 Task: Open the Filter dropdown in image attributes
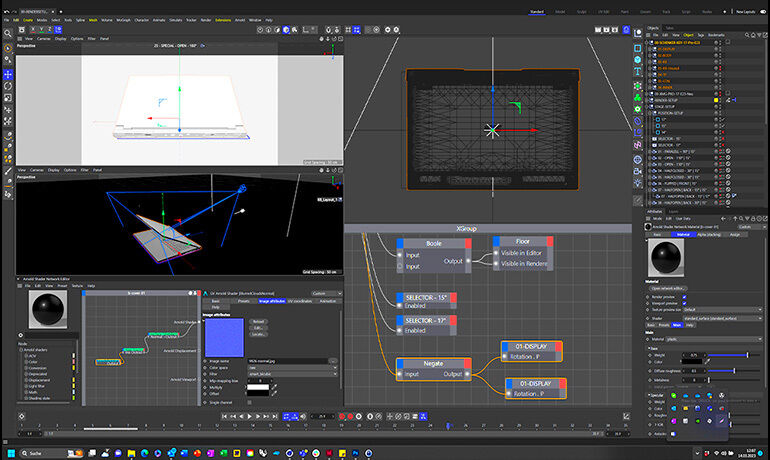coord(290,375)
